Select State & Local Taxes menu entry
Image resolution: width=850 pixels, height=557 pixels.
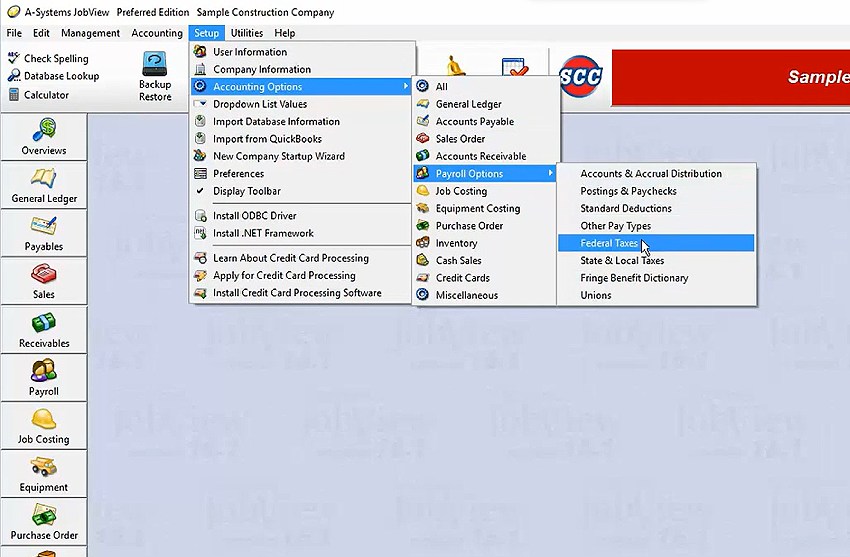pos(622,261)
